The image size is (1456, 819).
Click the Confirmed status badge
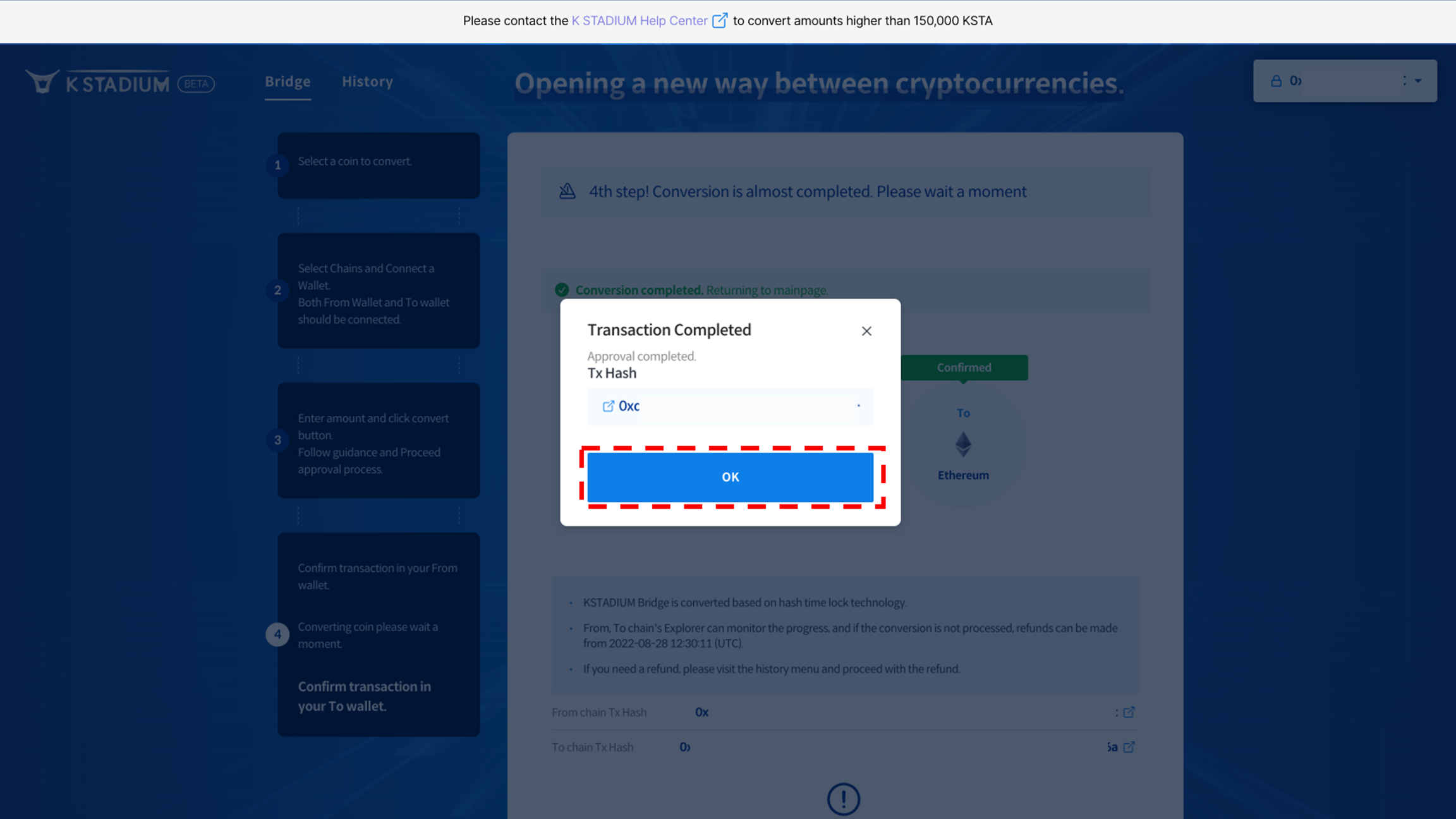[964, 367]
